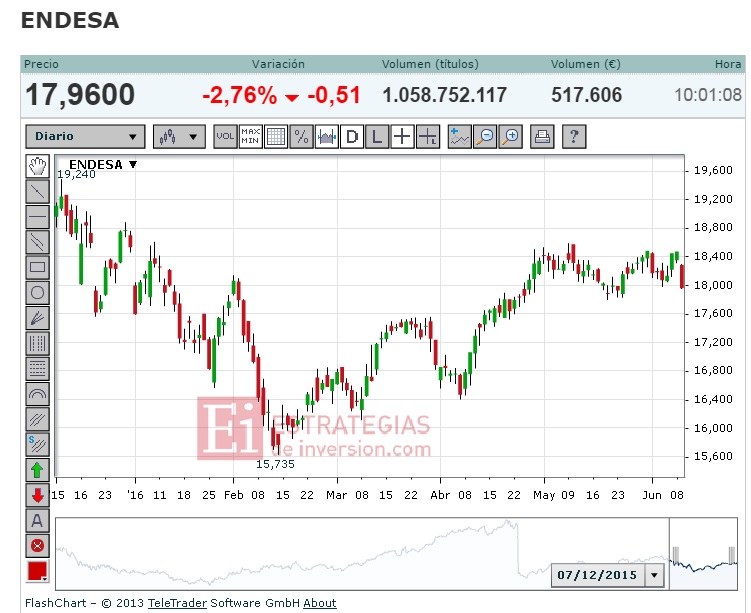Click the Volumen (€) header
The width and height of the screenshot is (751, 613).
(x=585, y=64)
